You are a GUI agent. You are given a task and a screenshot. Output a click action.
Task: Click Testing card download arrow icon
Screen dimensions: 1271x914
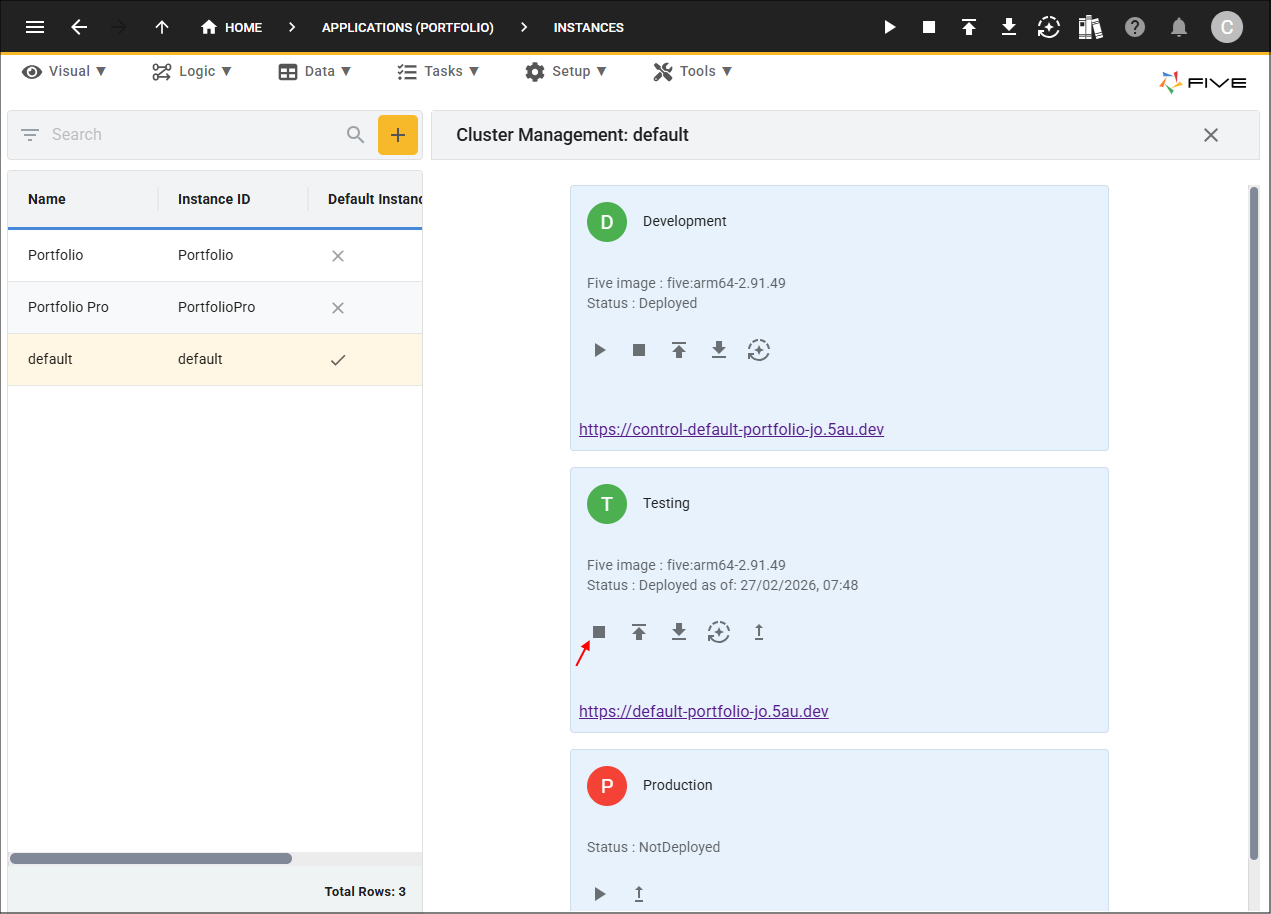coord(679,632)
